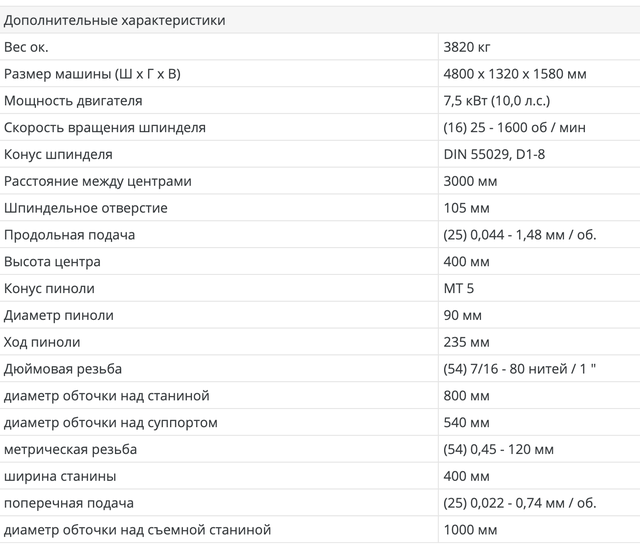Image resolution: width=640 pixels, height=545 pixels.
Task: Select the spindle bore value "105 мм"
Action: tap(466, 208)
